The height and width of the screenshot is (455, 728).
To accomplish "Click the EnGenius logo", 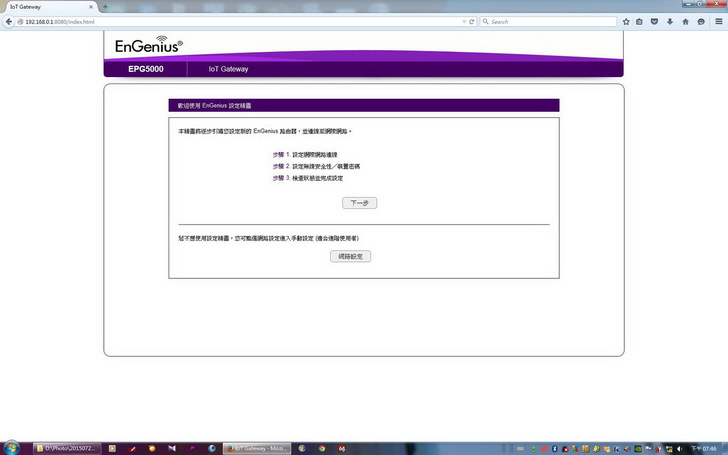I will pyautogui.click(x=147, y=46).
